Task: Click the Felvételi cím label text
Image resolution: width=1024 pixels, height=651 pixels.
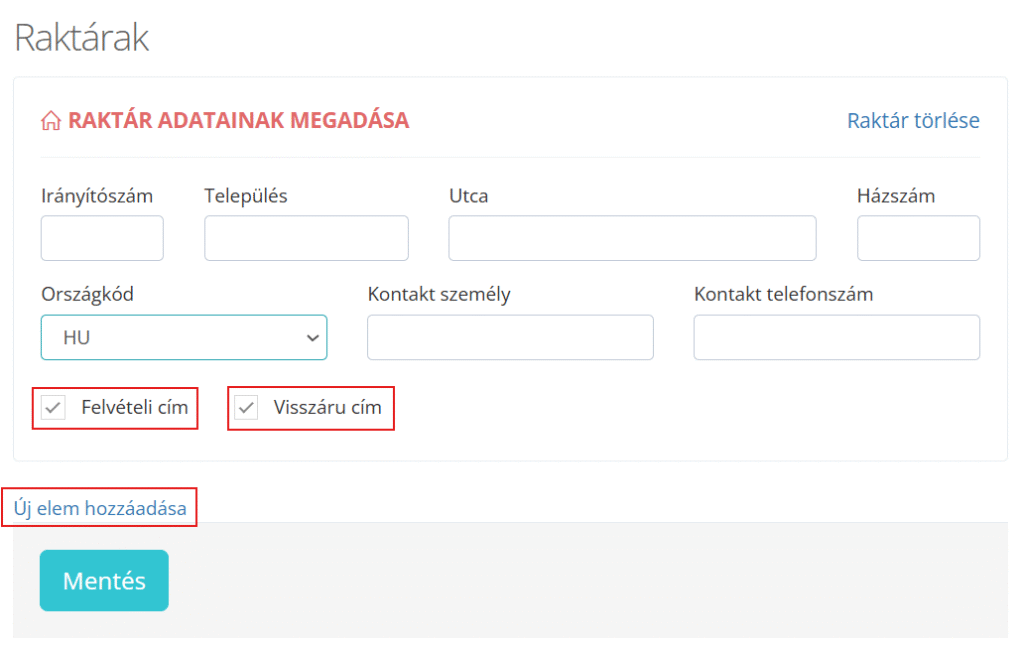Action: pos(135,407)
